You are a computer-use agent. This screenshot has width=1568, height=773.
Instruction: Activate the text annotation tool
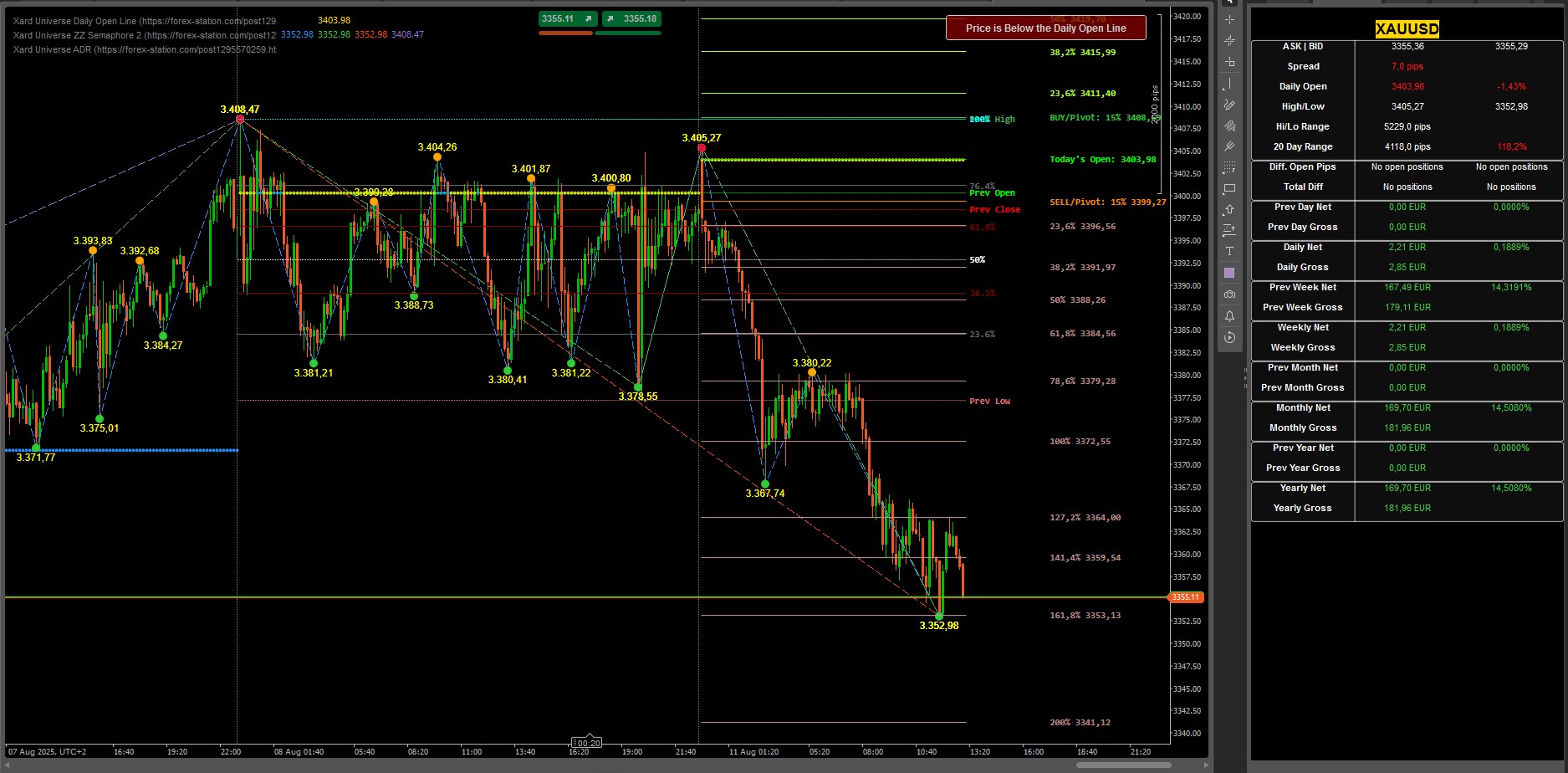(1229, 251)
